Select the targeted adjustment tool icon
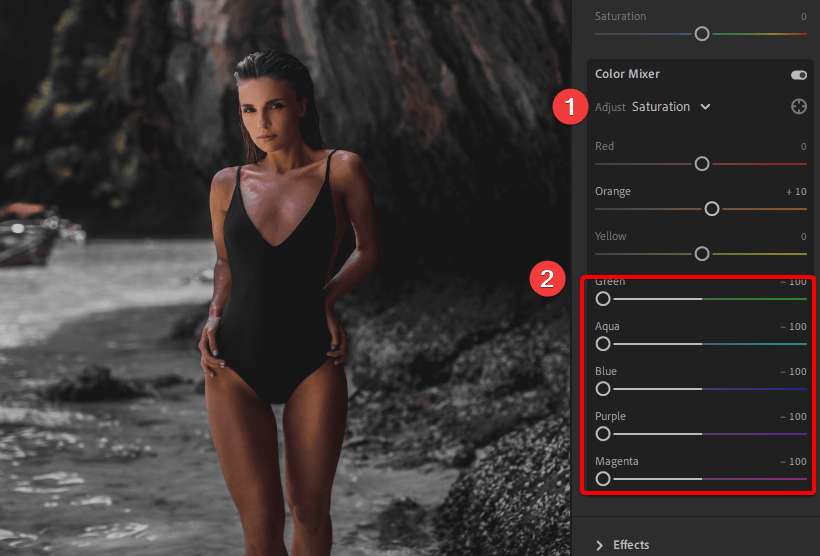Image resolution: width=820 pixels, height=556 pixels. [x=798, y=107]
